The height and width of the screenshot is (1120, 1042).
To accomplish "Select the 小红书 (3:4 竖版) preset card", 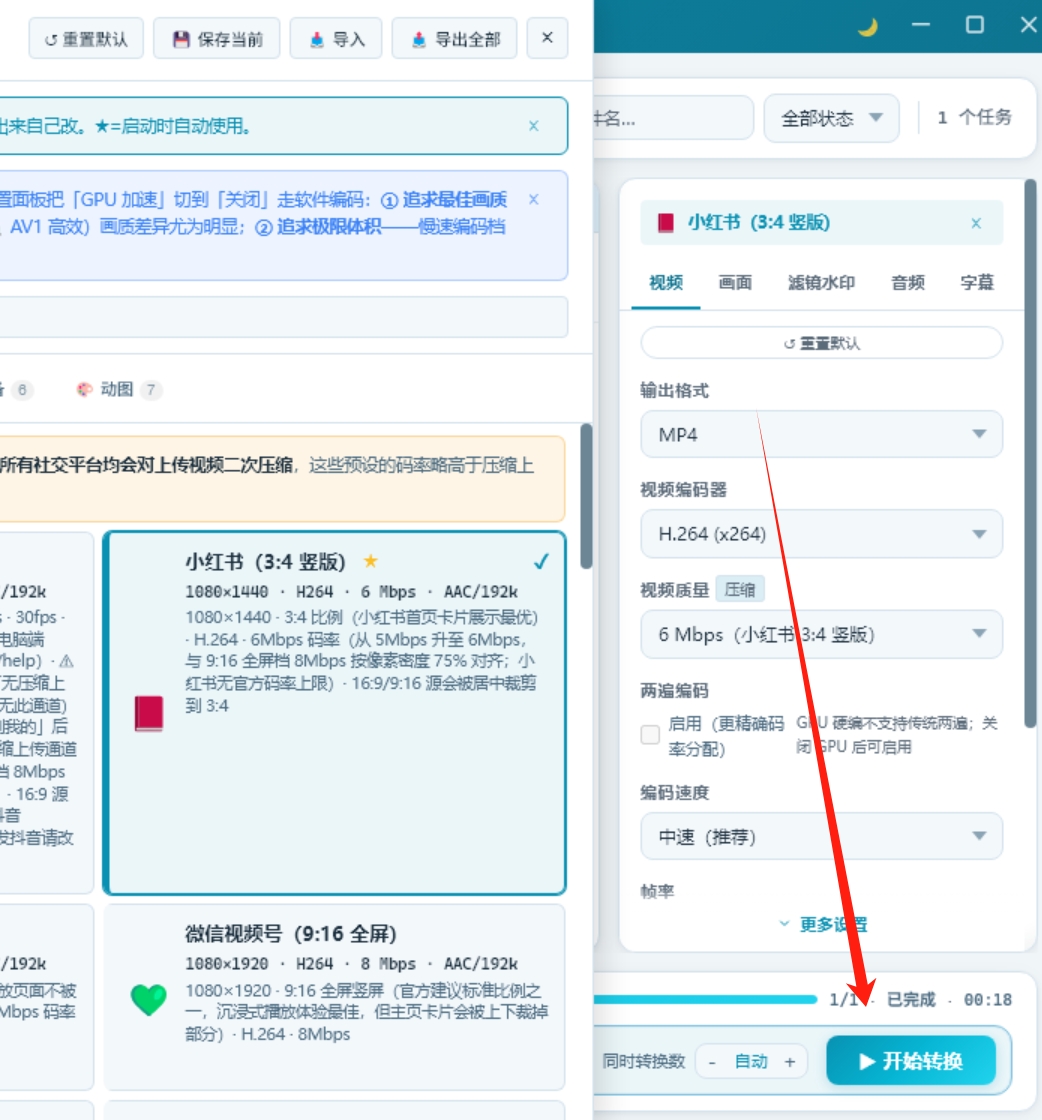I will coord(335,713).
